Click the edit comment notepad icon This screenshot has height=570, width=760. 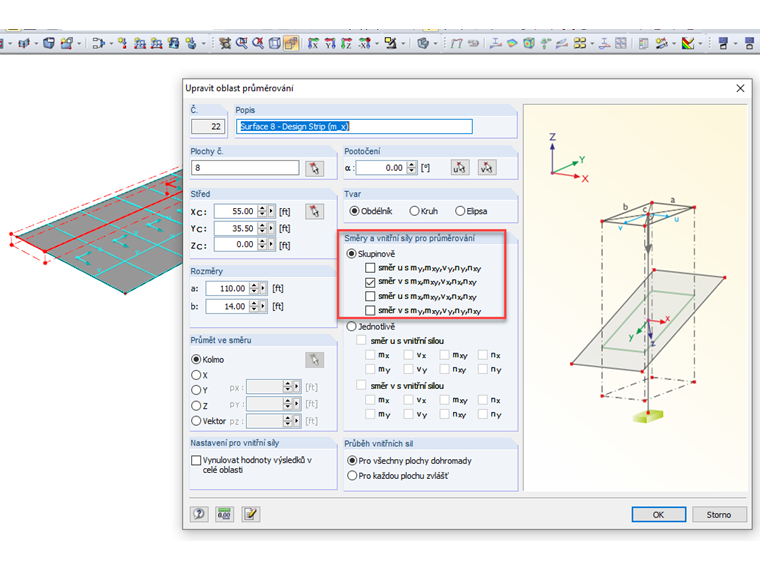pyautogui.click(x=250, y=514)
